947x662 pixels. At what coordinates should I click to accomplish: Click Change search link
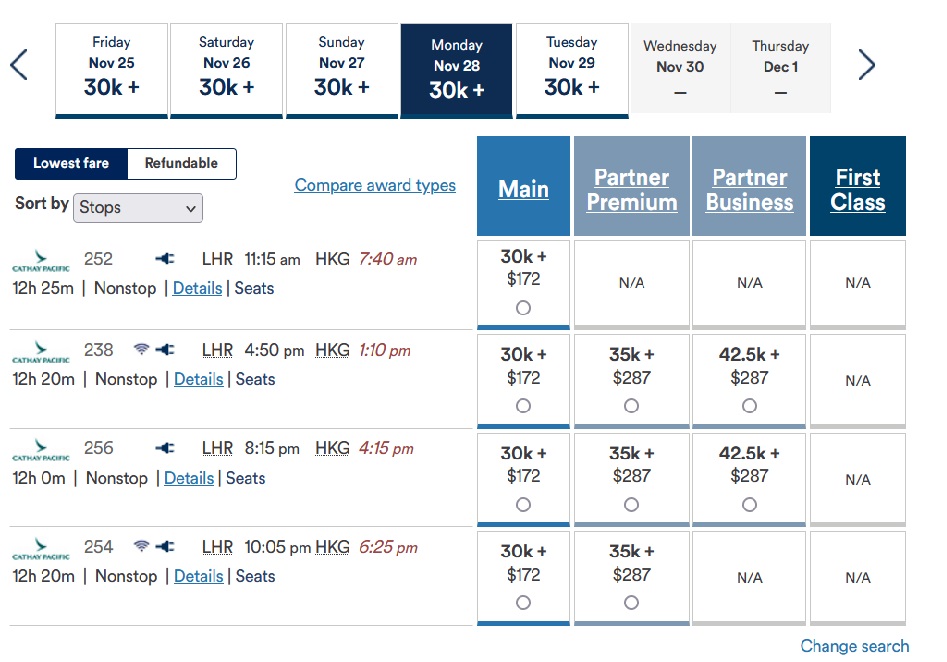855,646
